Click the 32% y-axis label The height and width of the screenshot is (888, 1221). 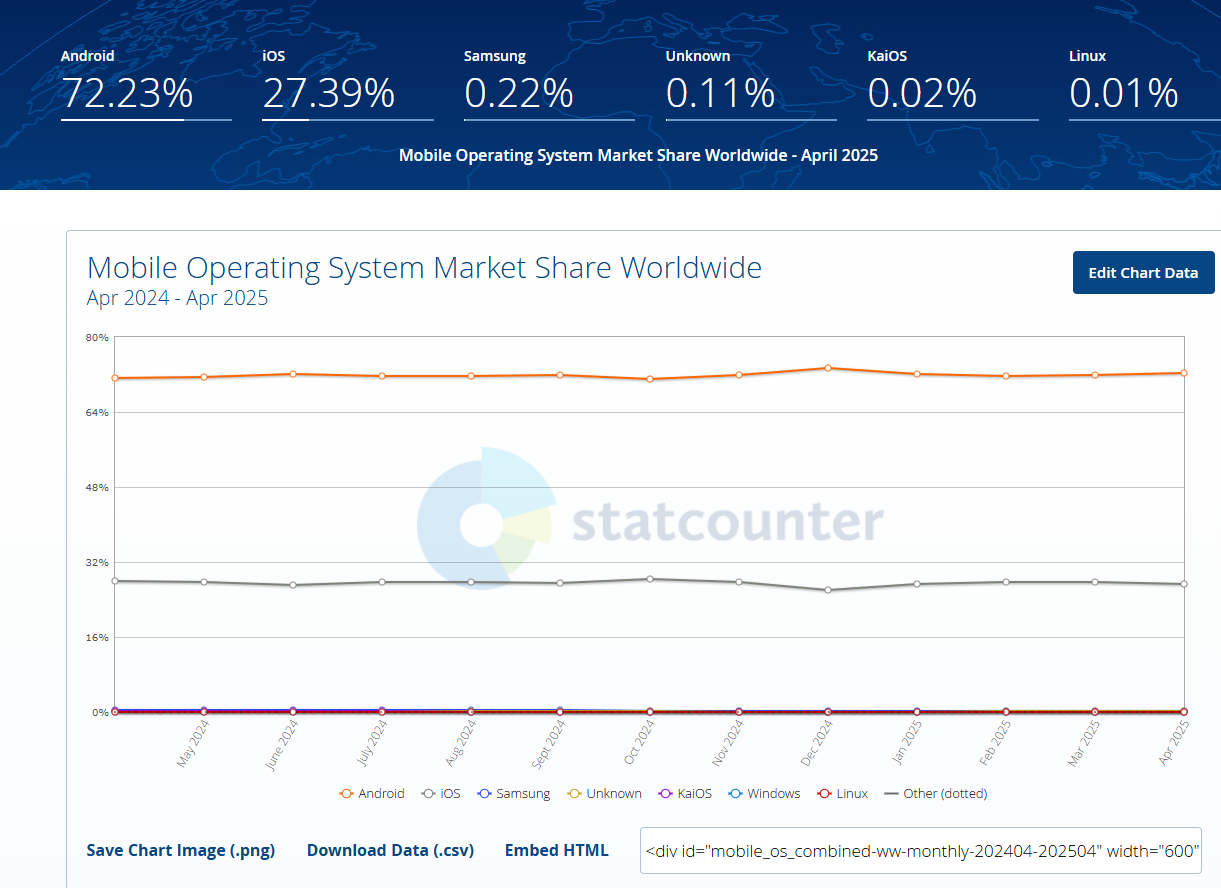[x=97, y=562]
